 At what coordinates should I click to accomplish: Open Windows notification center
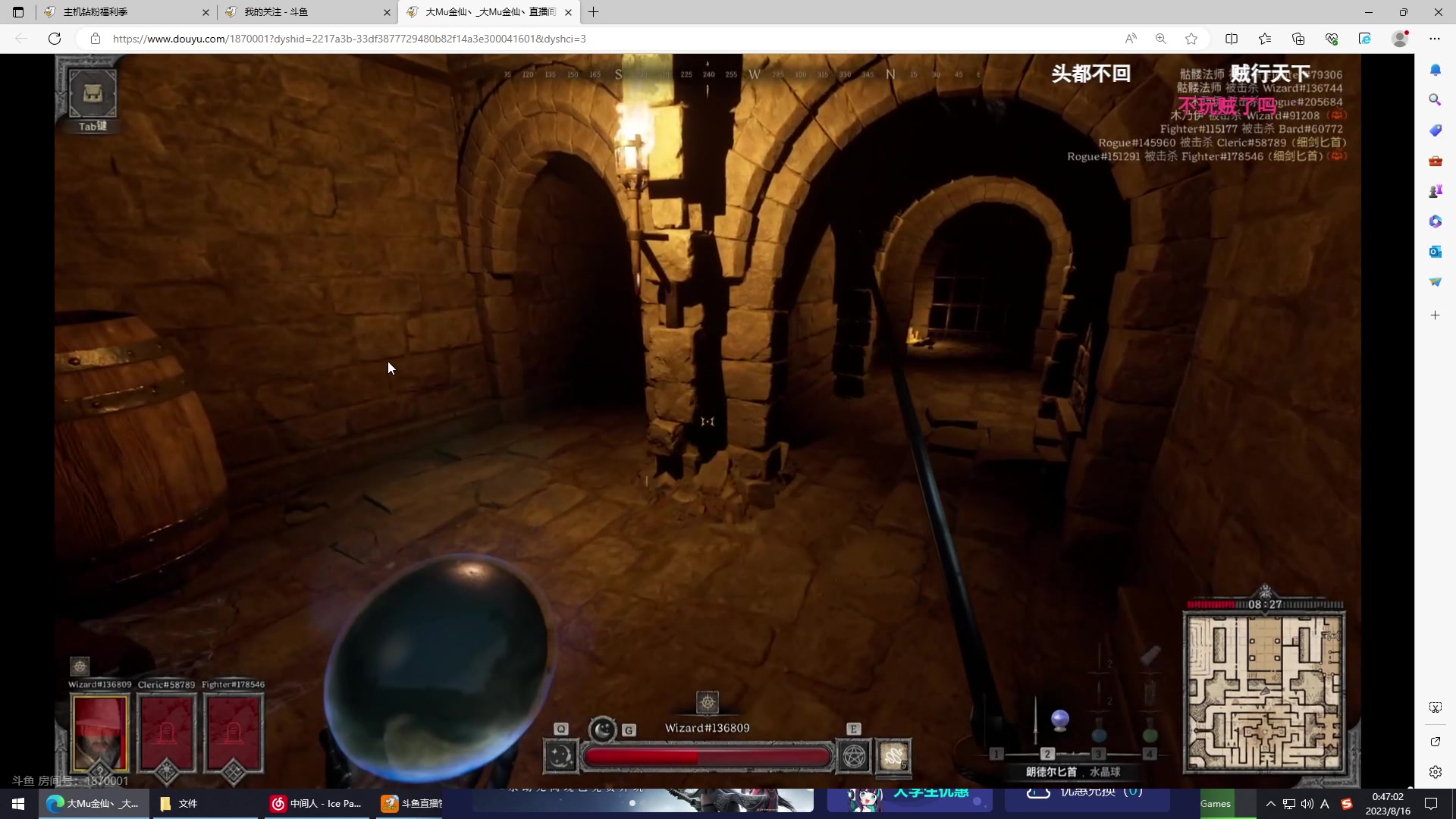(x=1432, y=804)
